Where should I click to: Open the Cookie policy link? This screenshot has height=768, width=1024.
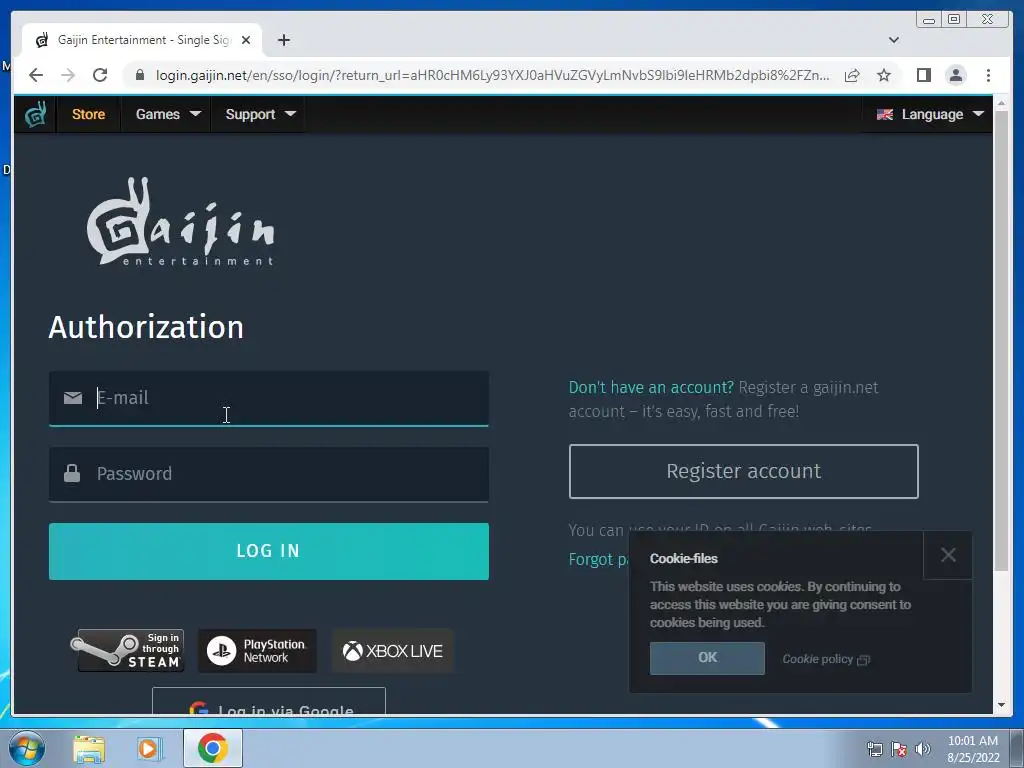click(x=826, y=659)
